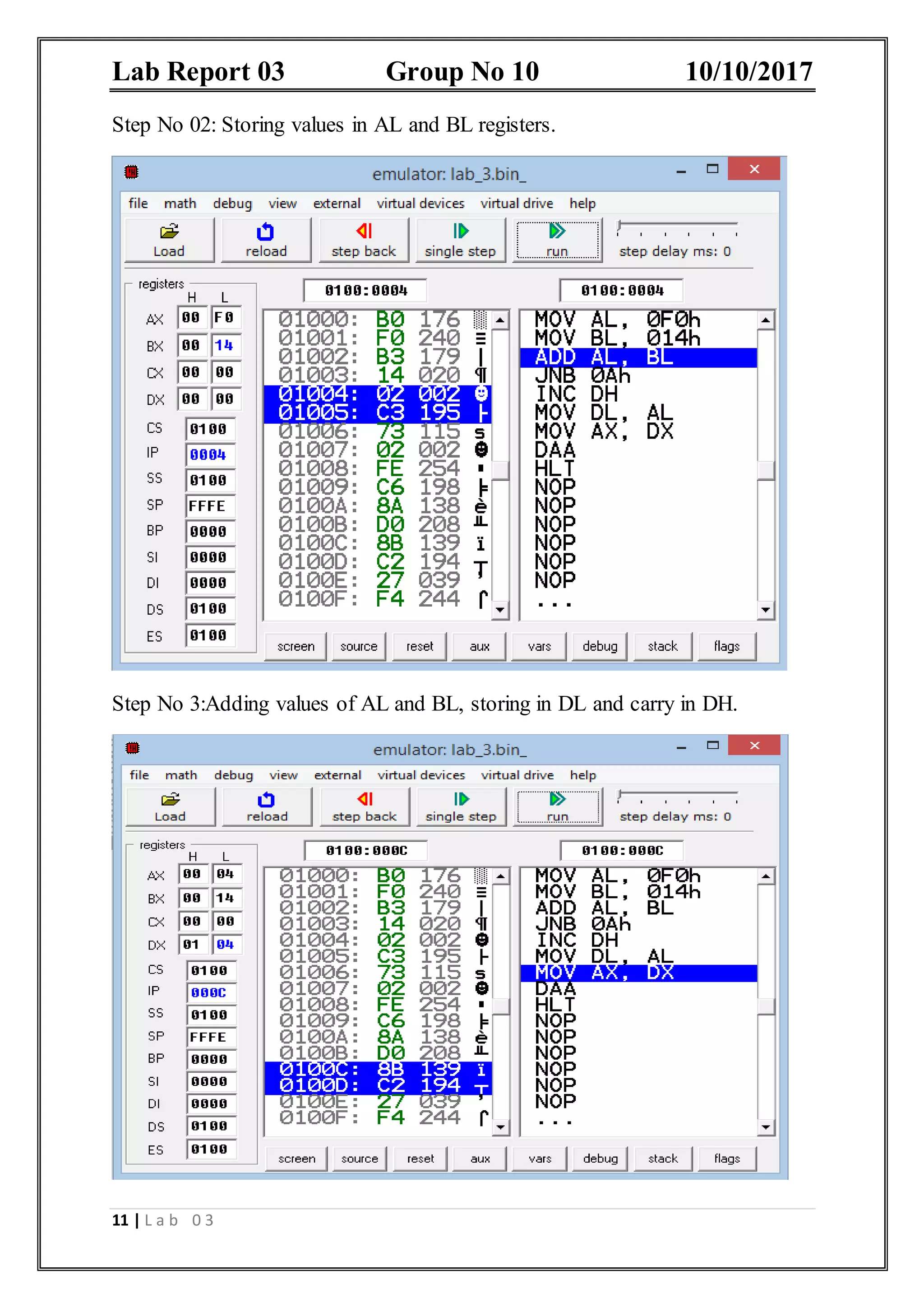
Task: Click SP register field FFFE in lower window
Action: point(212,1037)
